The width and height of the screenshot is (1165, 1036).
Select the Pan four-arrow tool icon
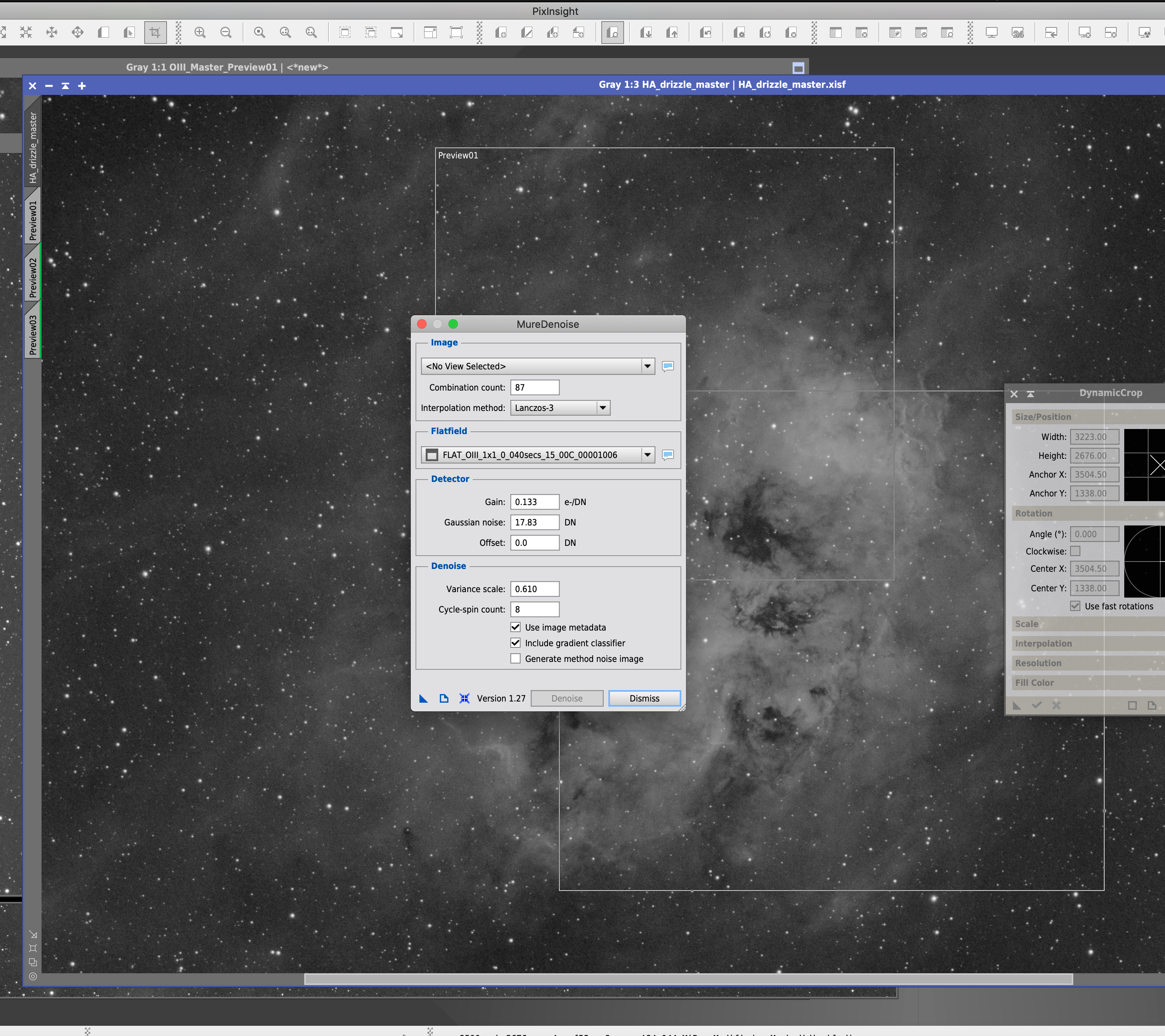[x=78, y=33]
